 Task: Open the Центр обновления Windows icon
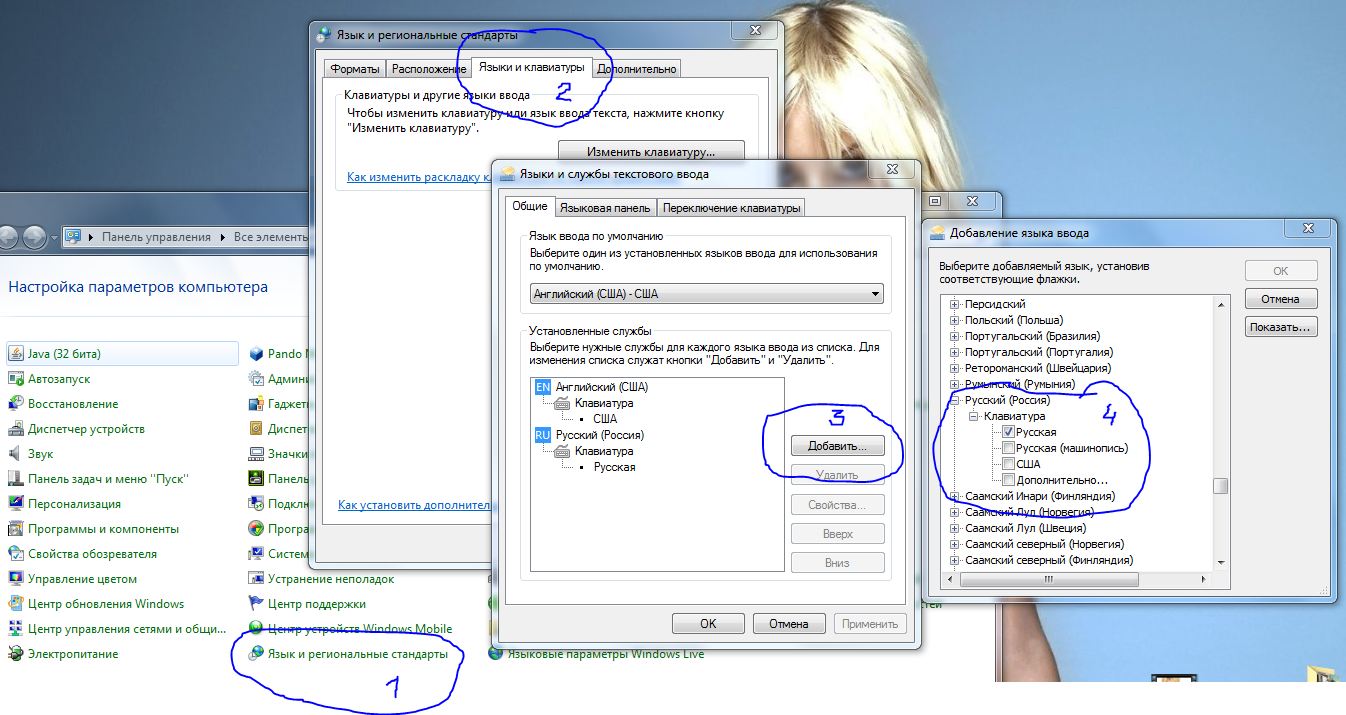click(x=16, y=604)
